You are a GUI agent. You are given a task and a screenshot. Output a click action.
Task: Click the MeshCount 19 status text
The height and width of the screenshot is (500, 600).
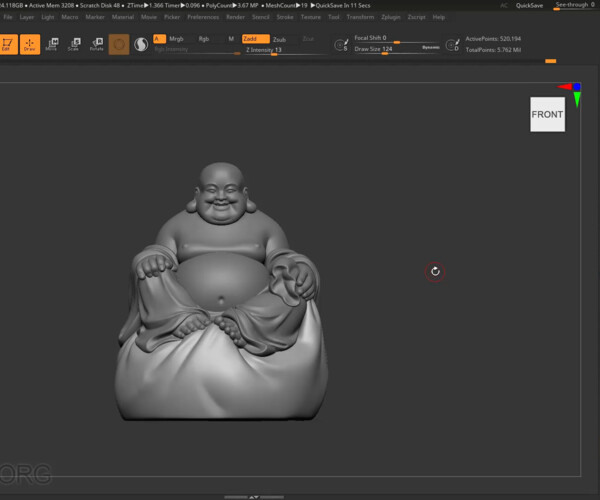(286, 5)
